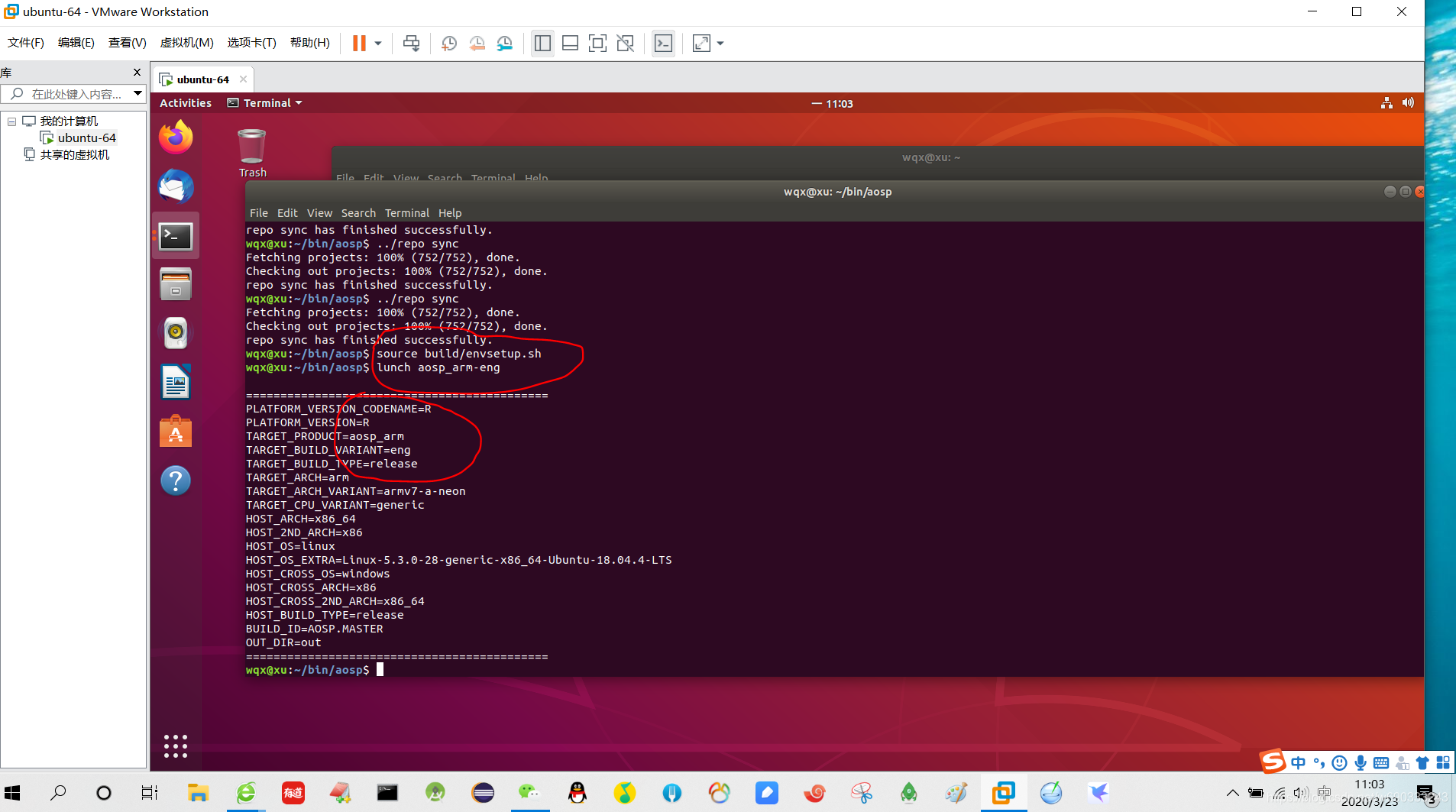The height and width of the screenshot is (812, 1456).
Task: Open Search menu in aosp terminal
Action: pos(358,213)
